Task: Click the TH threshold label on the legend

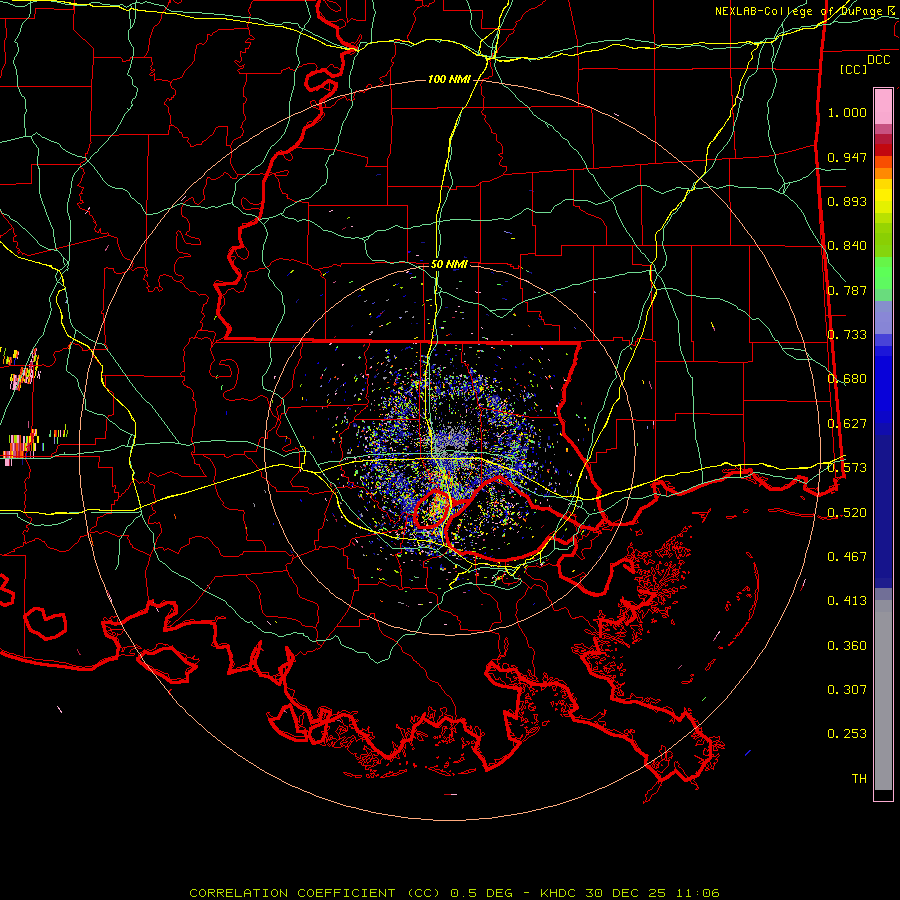Action: pyautogui.click(x=859, y=779)
